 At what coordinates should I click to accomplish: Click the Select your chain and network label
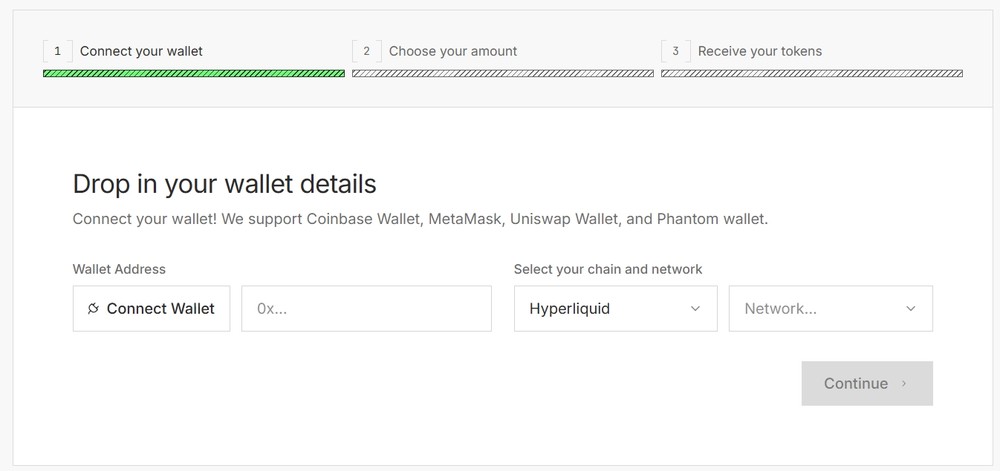coord(608,269)
